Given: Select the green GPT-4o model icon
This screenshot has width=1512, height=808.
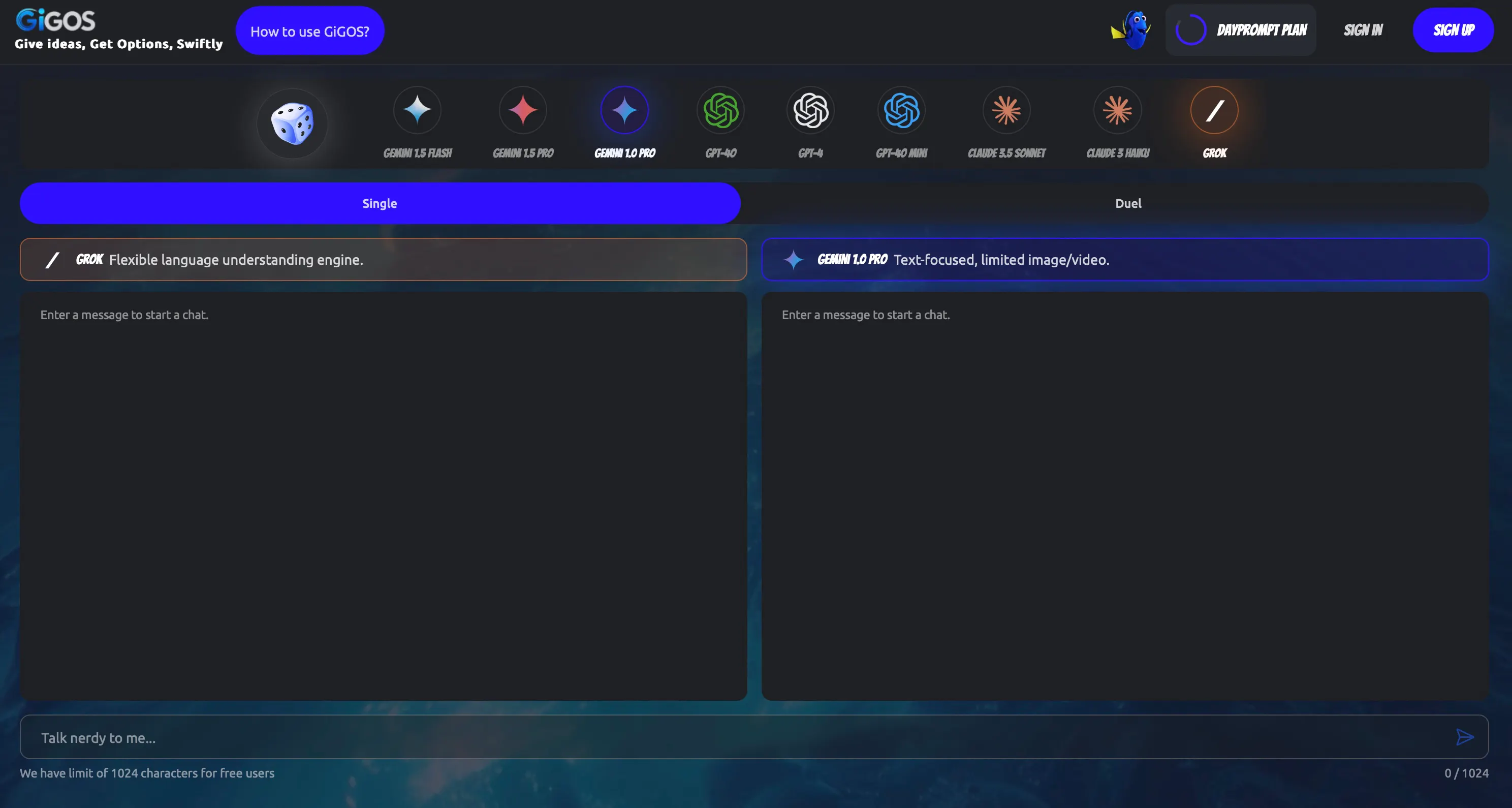Looking at the screenshot, I should tap(721, 110).
